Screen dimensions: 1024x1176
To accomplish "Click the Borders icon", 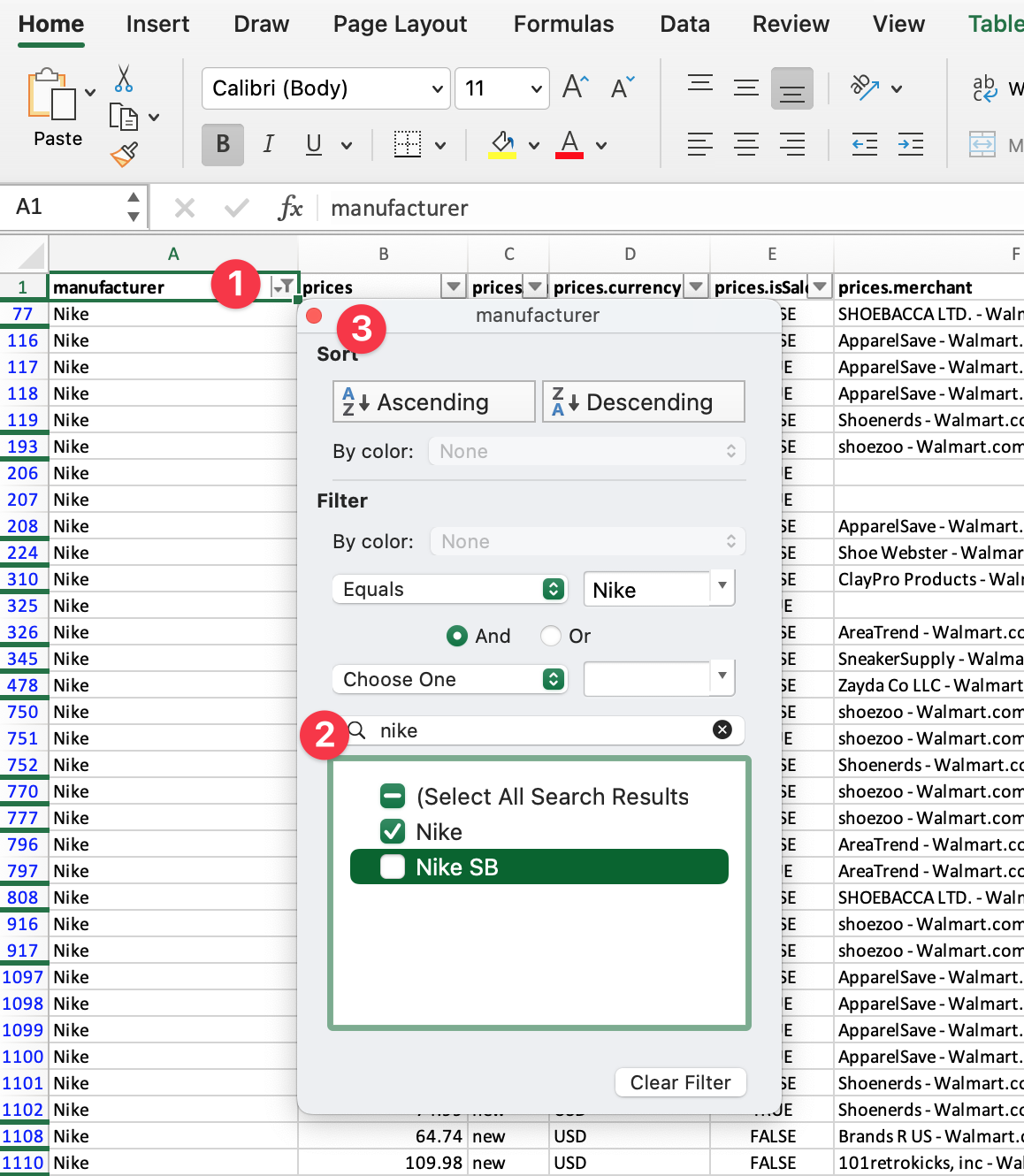I will (x=408, y=144).
